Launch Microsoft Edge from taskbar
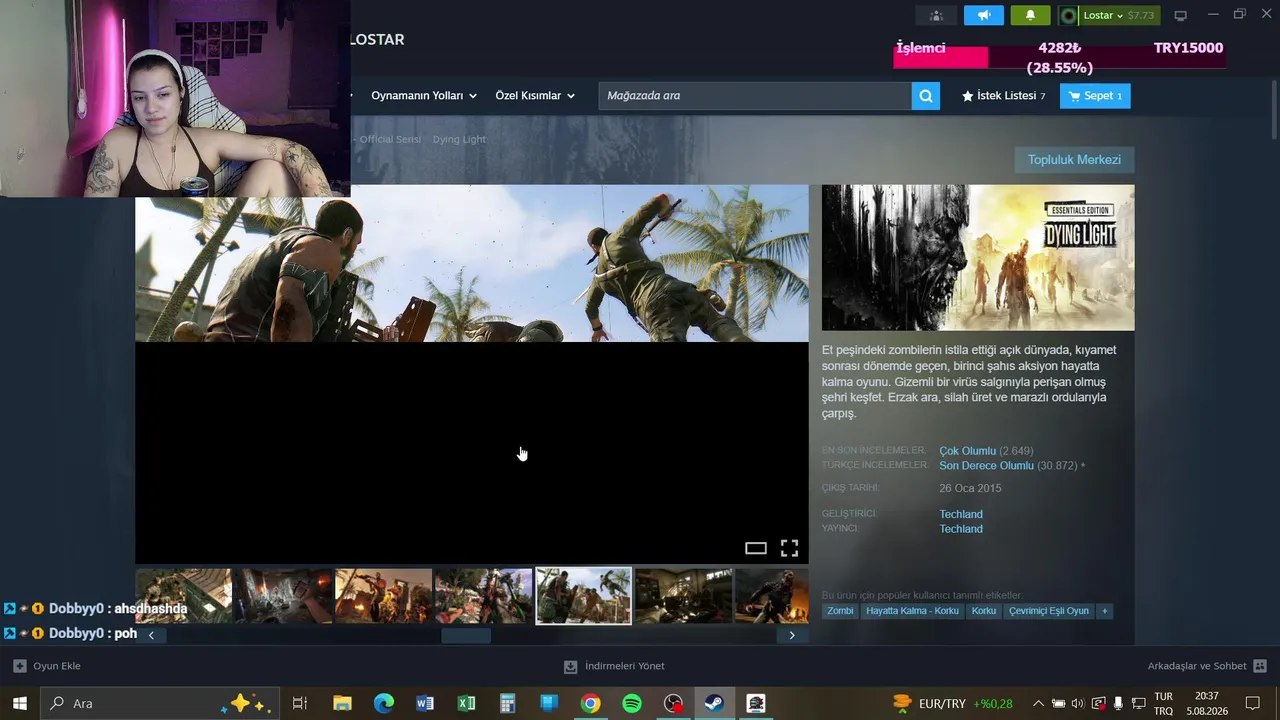1280x720 pixels. click(x=384, y=703)
